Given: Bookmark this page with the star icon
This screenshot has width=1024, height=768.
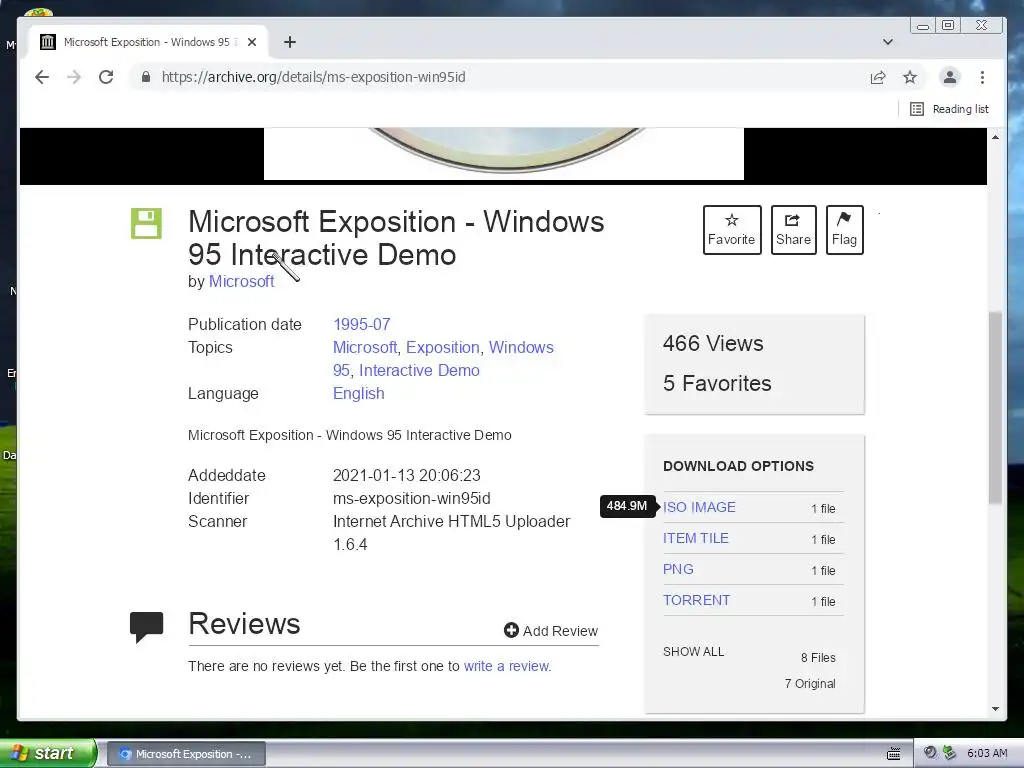Looking at the screenshot, I should tap(910, 77).
